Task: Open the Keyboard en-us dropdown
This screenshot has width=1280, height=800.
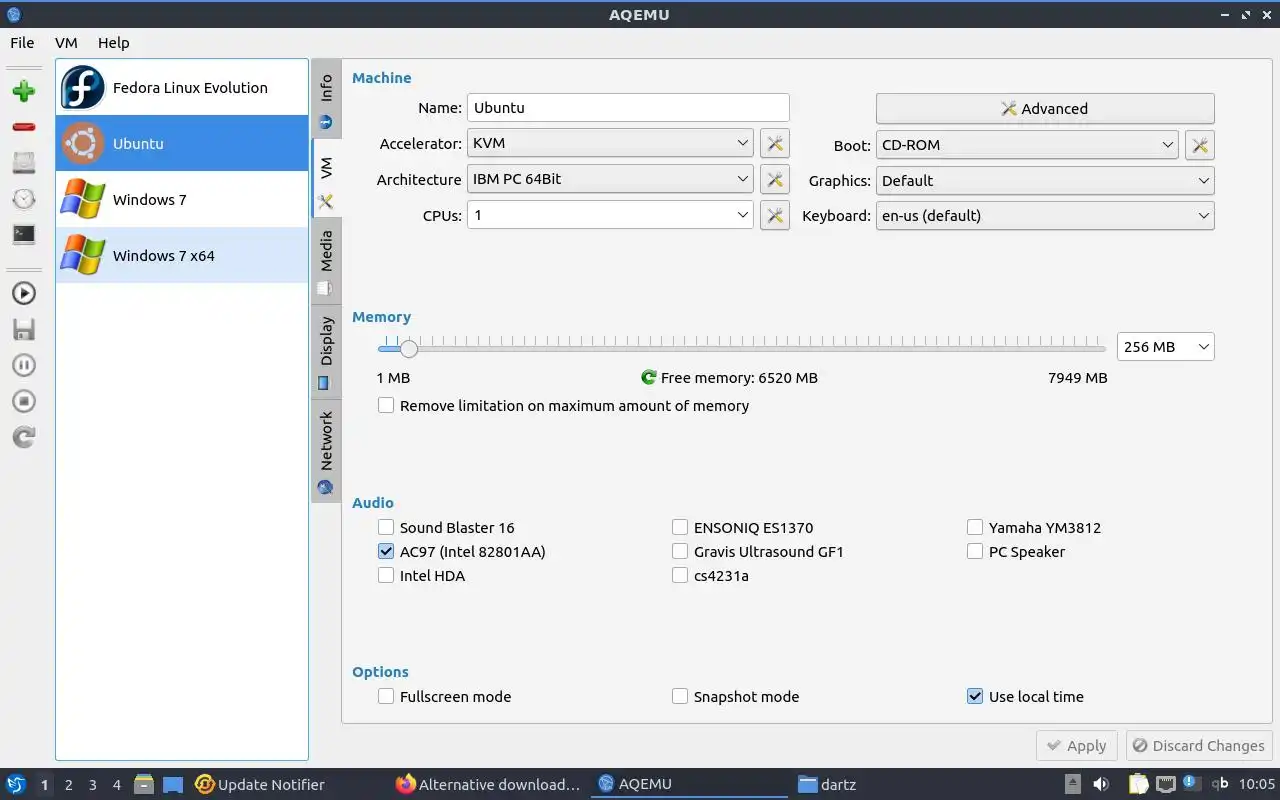Action: coord(1045,216)
